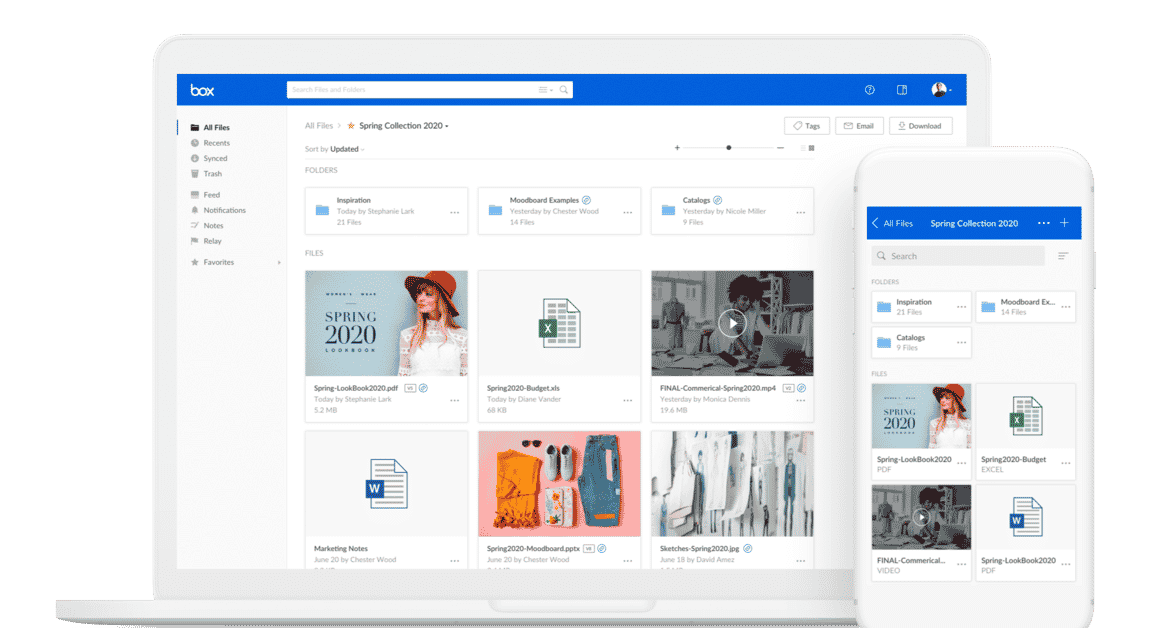The image size is (1150, 628).
Task: Open the phone header more options menu
Action: 1044,223
